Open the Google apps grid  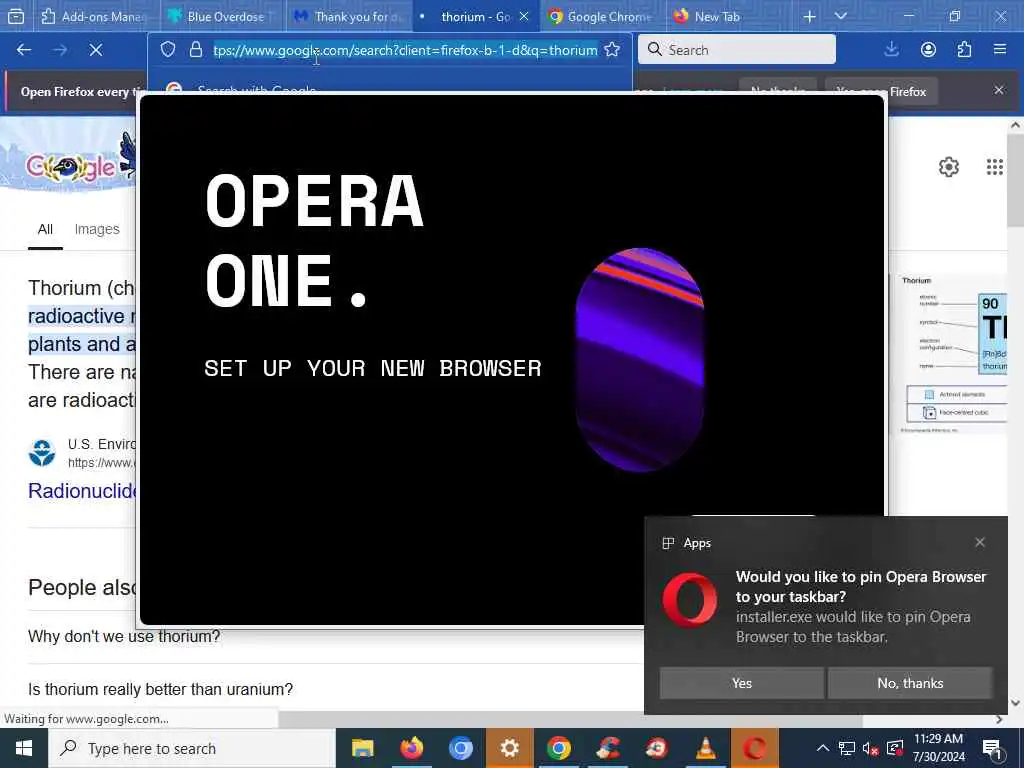(x=995, y=167)
